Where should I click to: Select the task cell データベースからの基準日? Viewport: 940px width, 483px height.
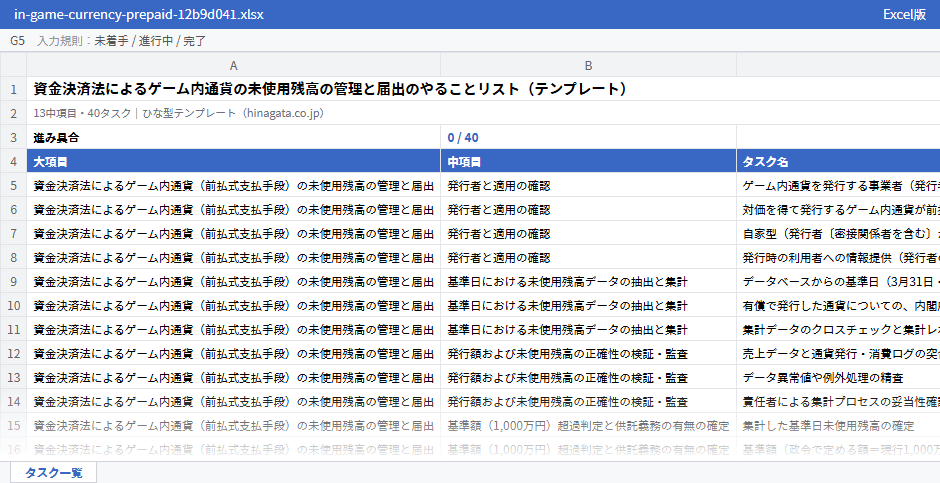[x=838, y=281]
